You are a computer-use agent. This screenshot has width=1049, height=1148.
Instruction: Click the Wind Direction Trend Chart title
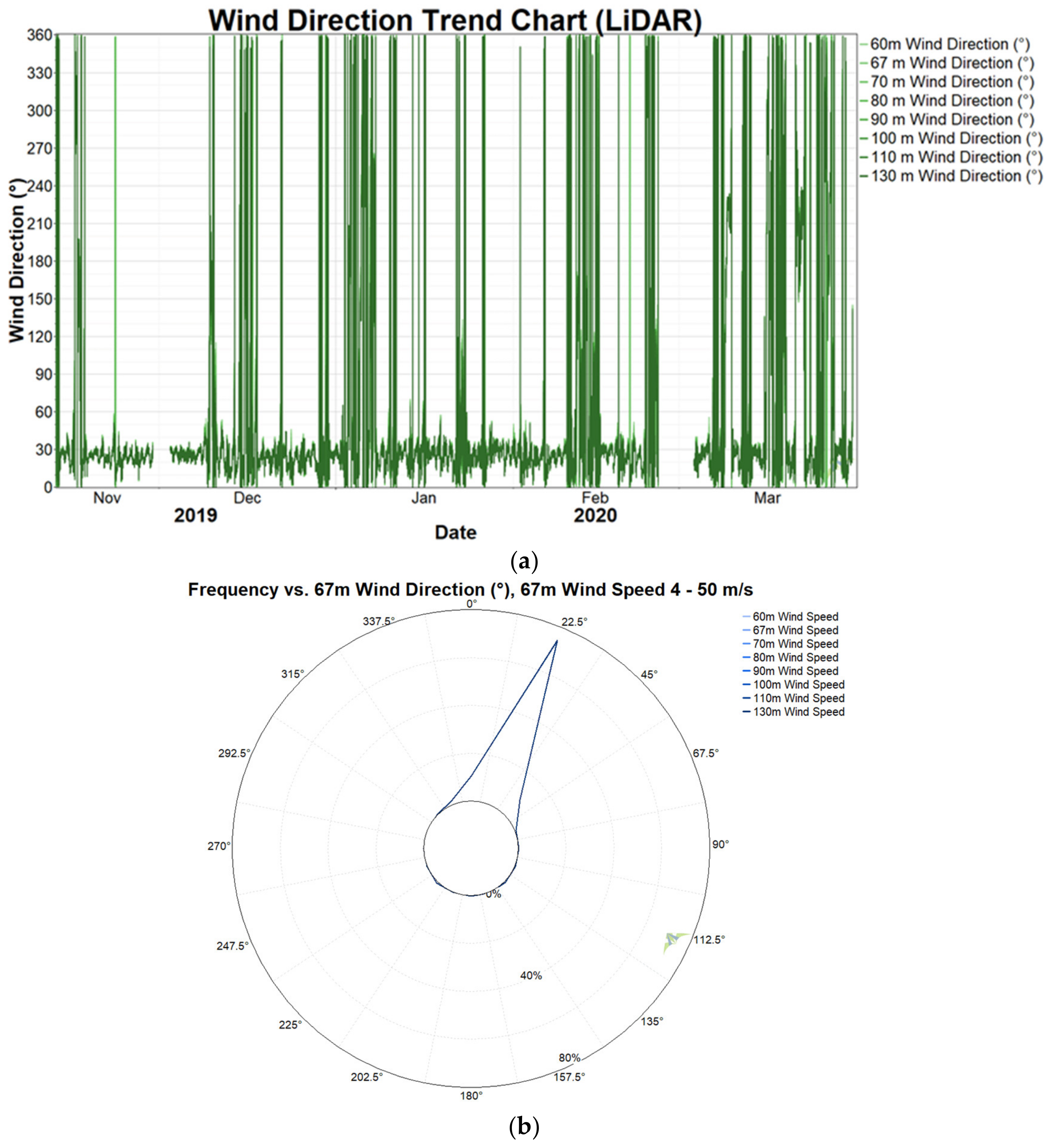click(x=455, y=20)
